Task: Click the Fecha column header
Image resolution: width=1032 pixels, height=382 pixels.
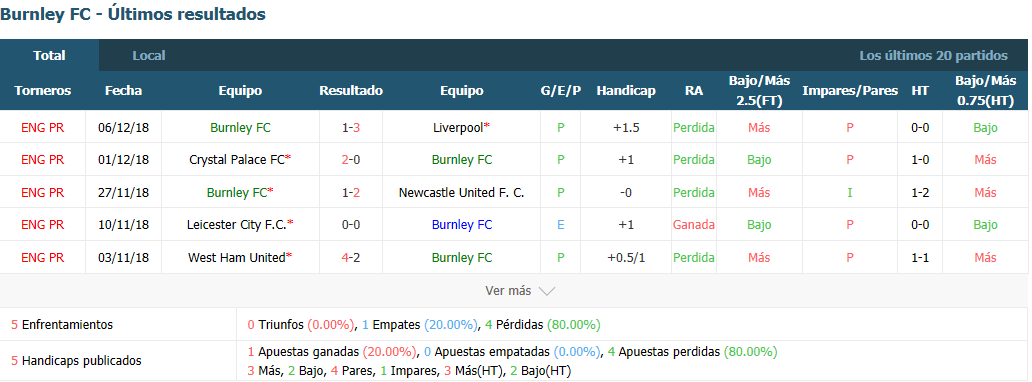Action: (x=123, y=91)
